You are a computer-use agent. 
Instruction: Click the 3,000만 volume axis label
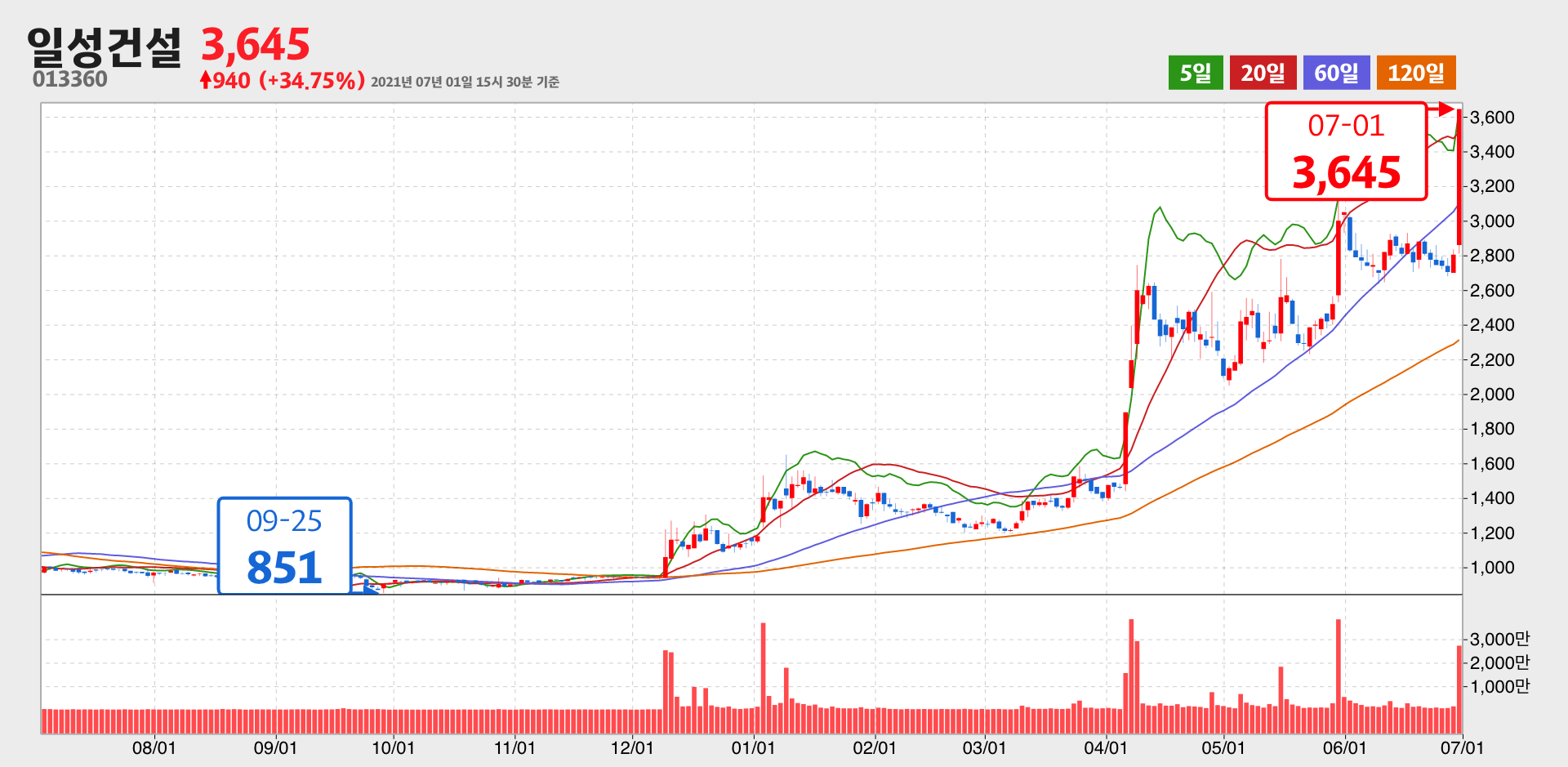pyautogui.click(x=1499, y=639)
